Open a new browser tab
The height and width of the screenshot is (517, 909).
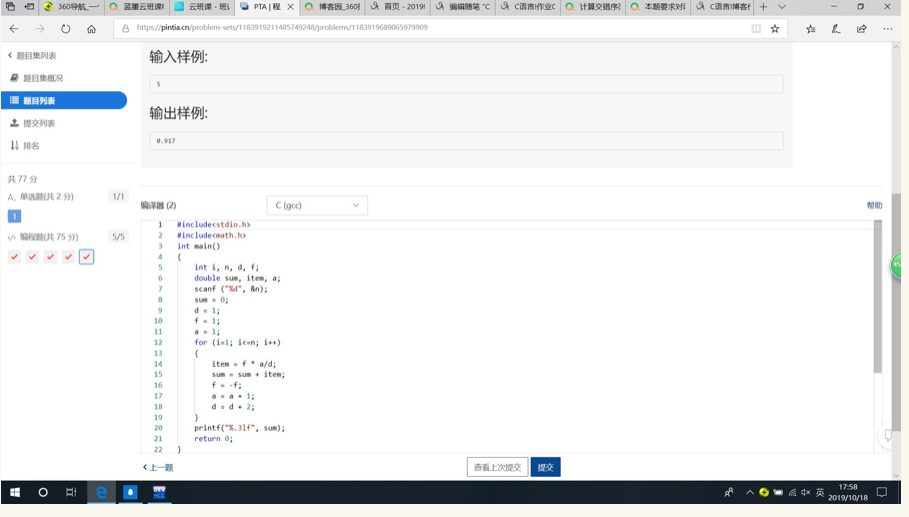click(x=763, y=6)
